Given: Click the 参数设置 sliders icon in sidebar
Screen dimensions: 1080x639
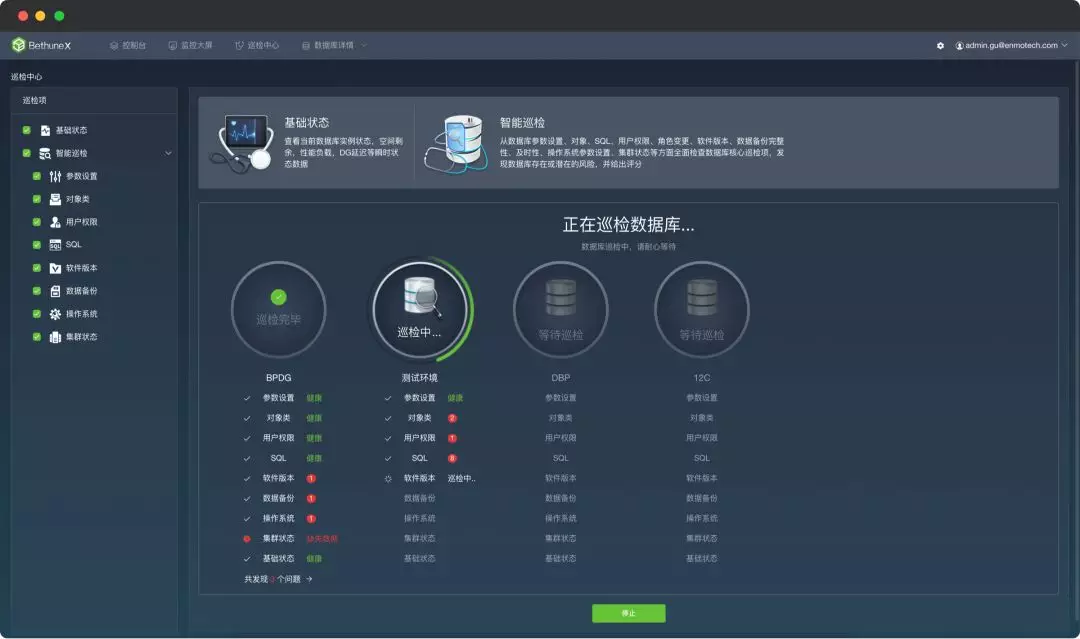Looking at the screenshot, I should [x=55, y=176].
